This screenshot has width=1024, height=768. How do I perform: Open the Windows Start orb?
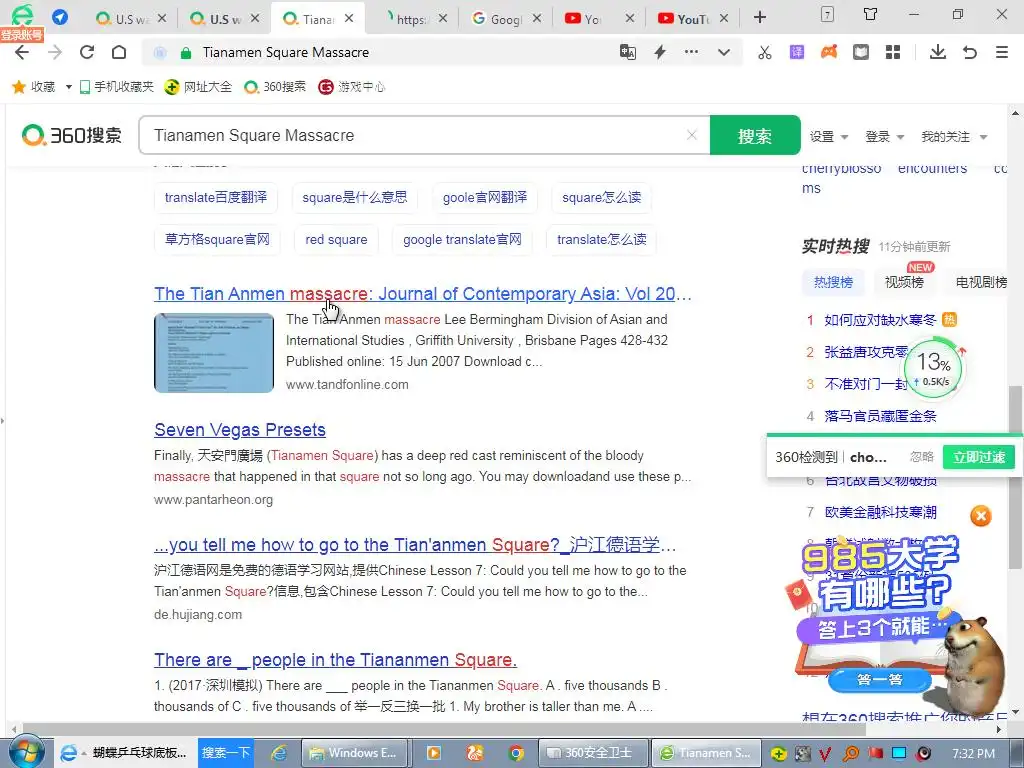click(x=26, y=753)
